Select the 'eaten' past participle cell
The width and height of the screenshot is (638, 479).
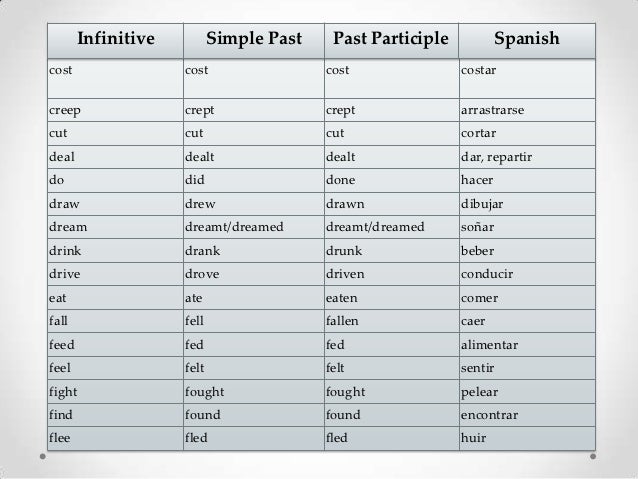point(391,298)
